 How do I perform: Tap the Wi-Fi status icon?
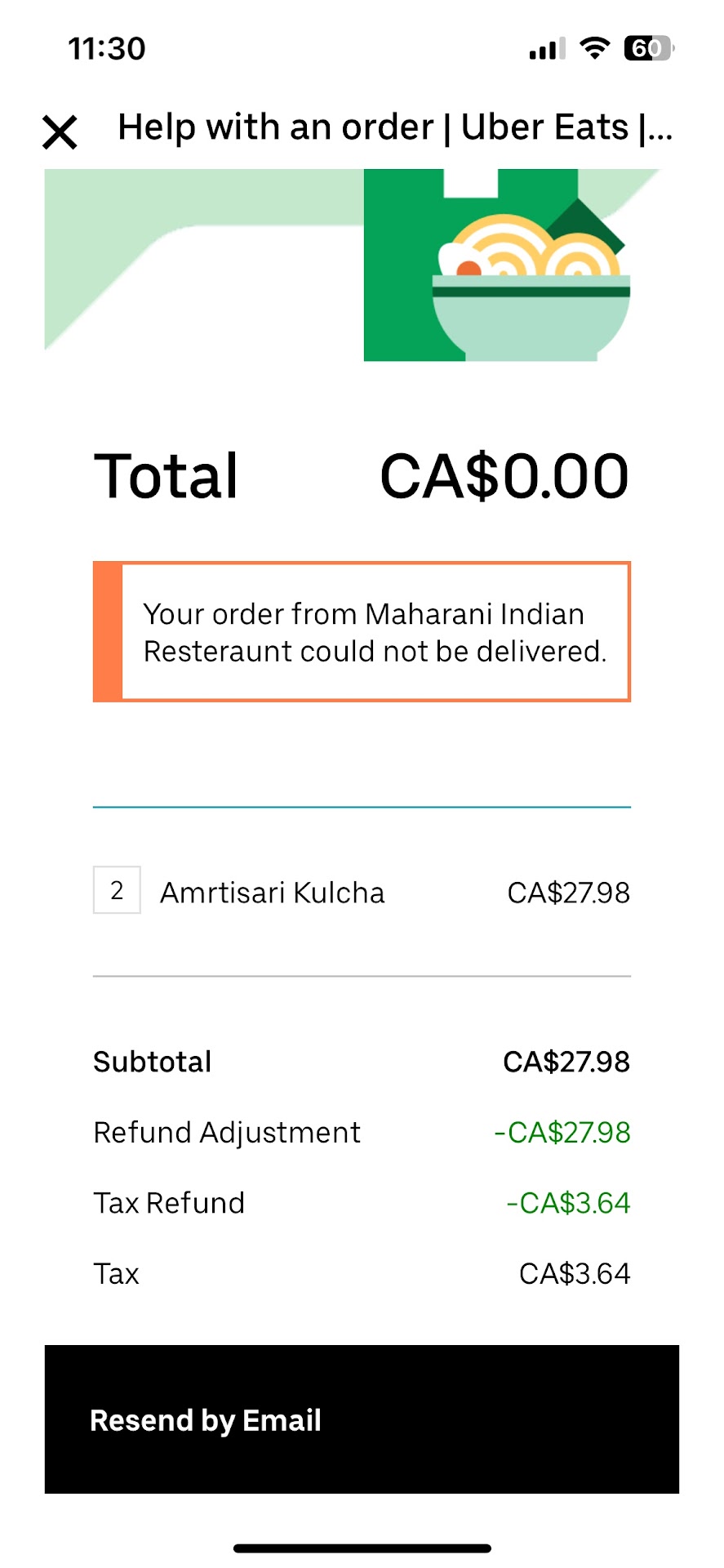point(595,48)
